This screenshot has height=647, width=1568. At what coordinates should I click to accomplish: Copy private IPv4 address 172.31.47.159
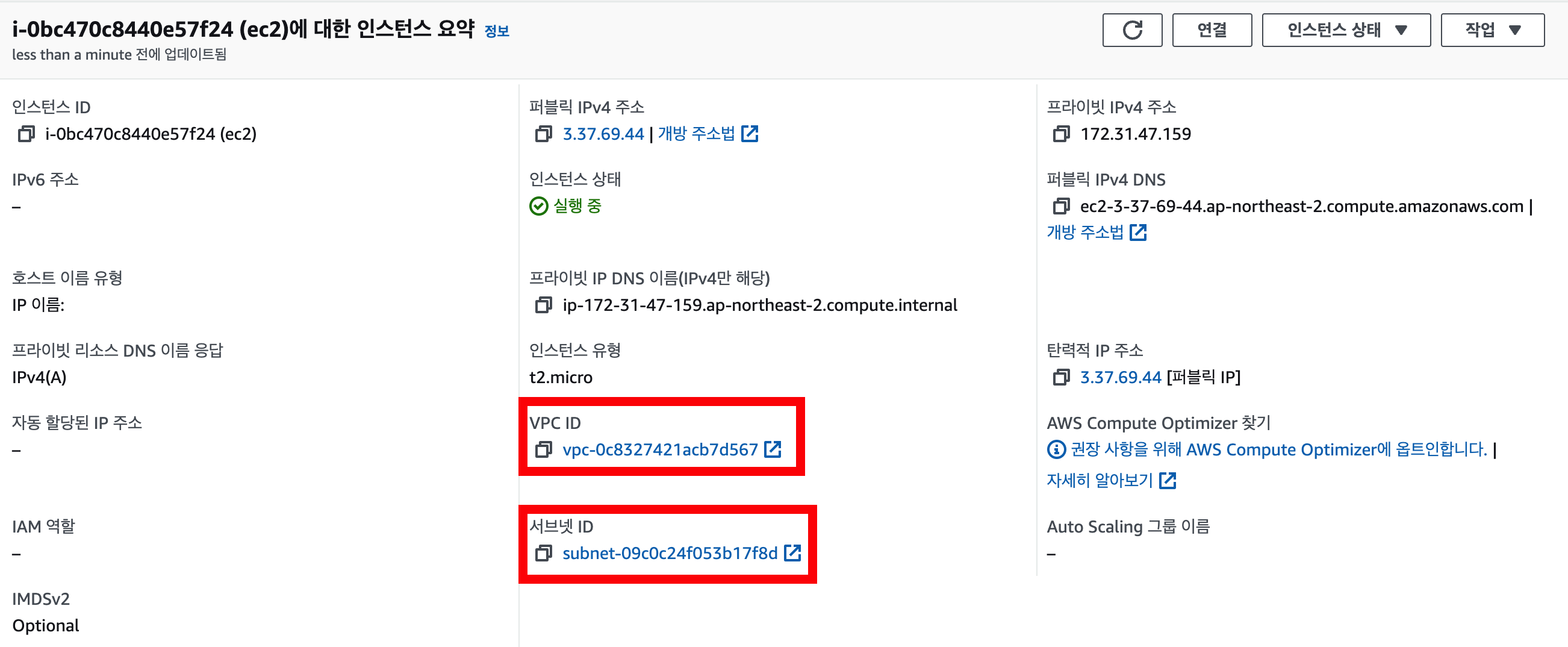[x=1061, y=134]
